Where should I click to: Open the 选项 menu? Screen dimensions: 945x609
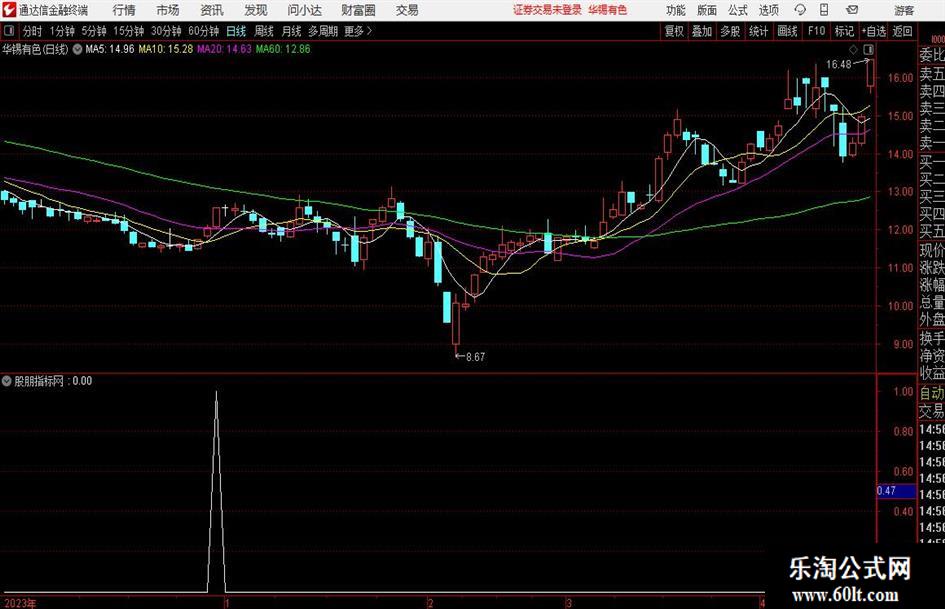click(768, 10)
